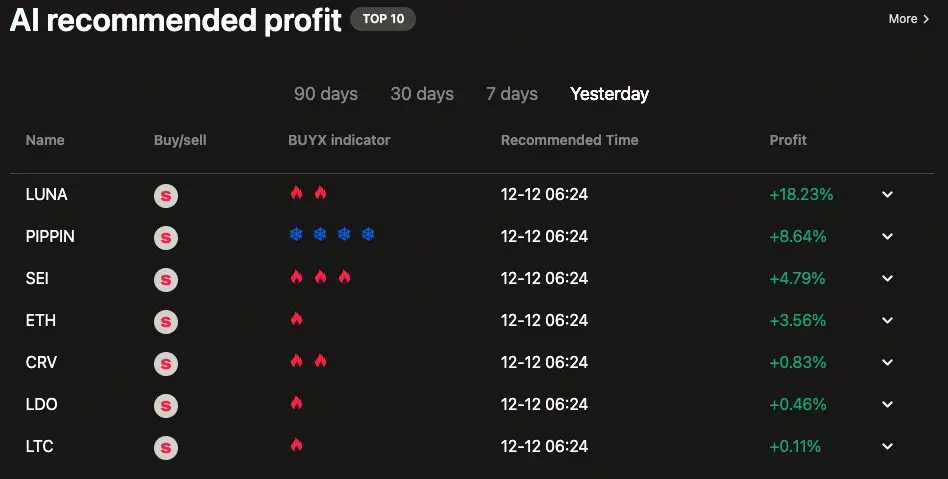948x479 pixels.
Task: Expand the LTC row details chevron
Action: tap(887, 446)
